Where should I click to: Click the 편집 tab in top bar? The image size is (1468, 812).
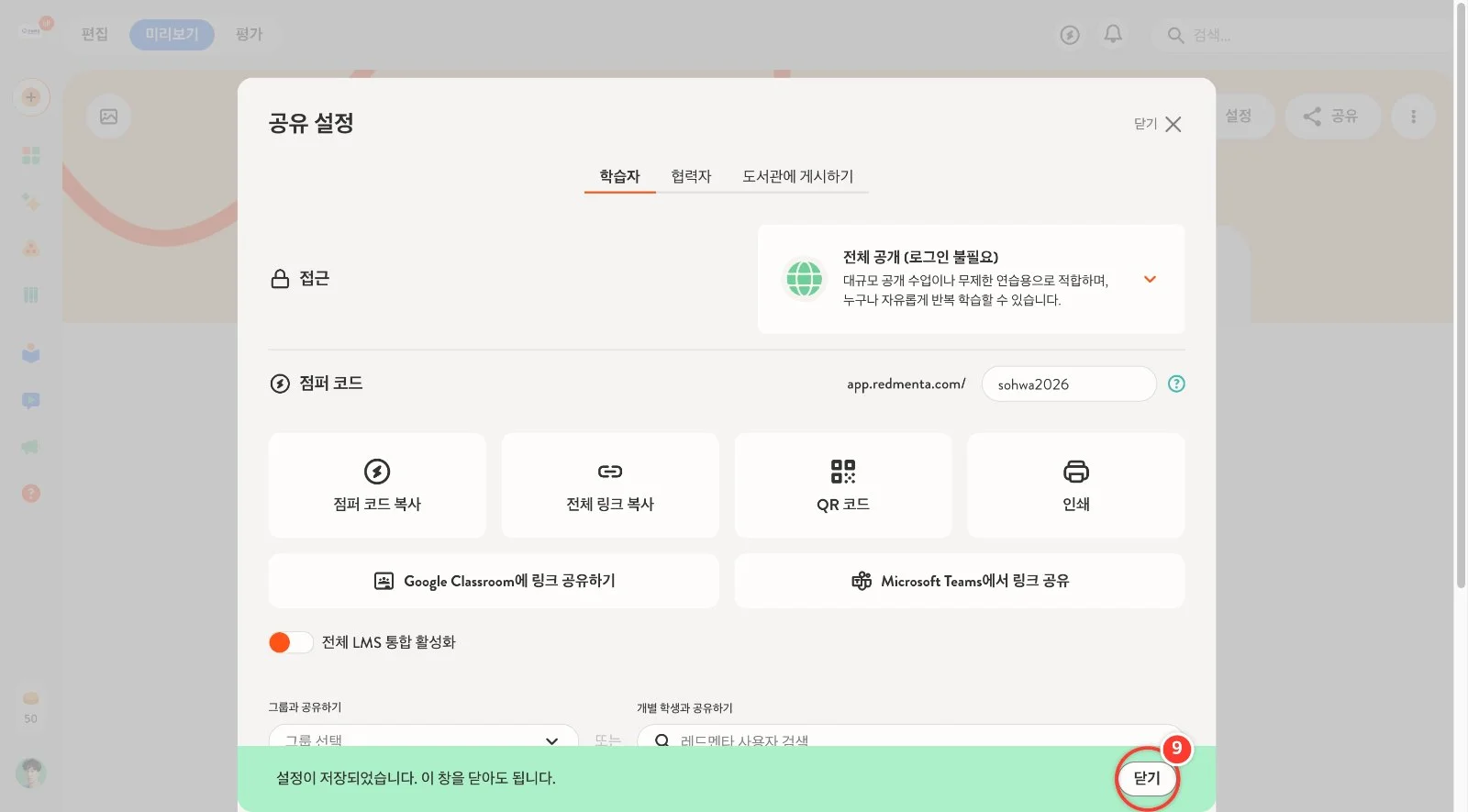click(x=95, y=34)
